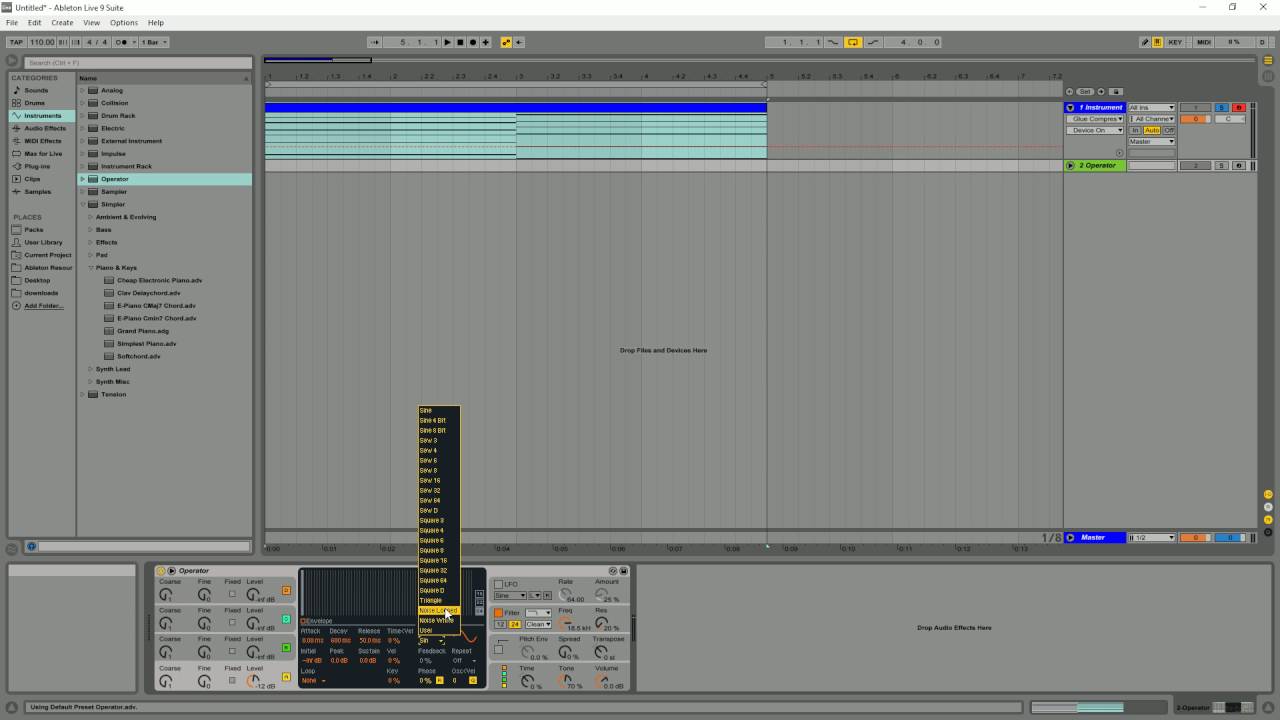The image size is (1280, 720).
Task: Toggle the yellow Automation Arm button
Action: click(506, 42)
